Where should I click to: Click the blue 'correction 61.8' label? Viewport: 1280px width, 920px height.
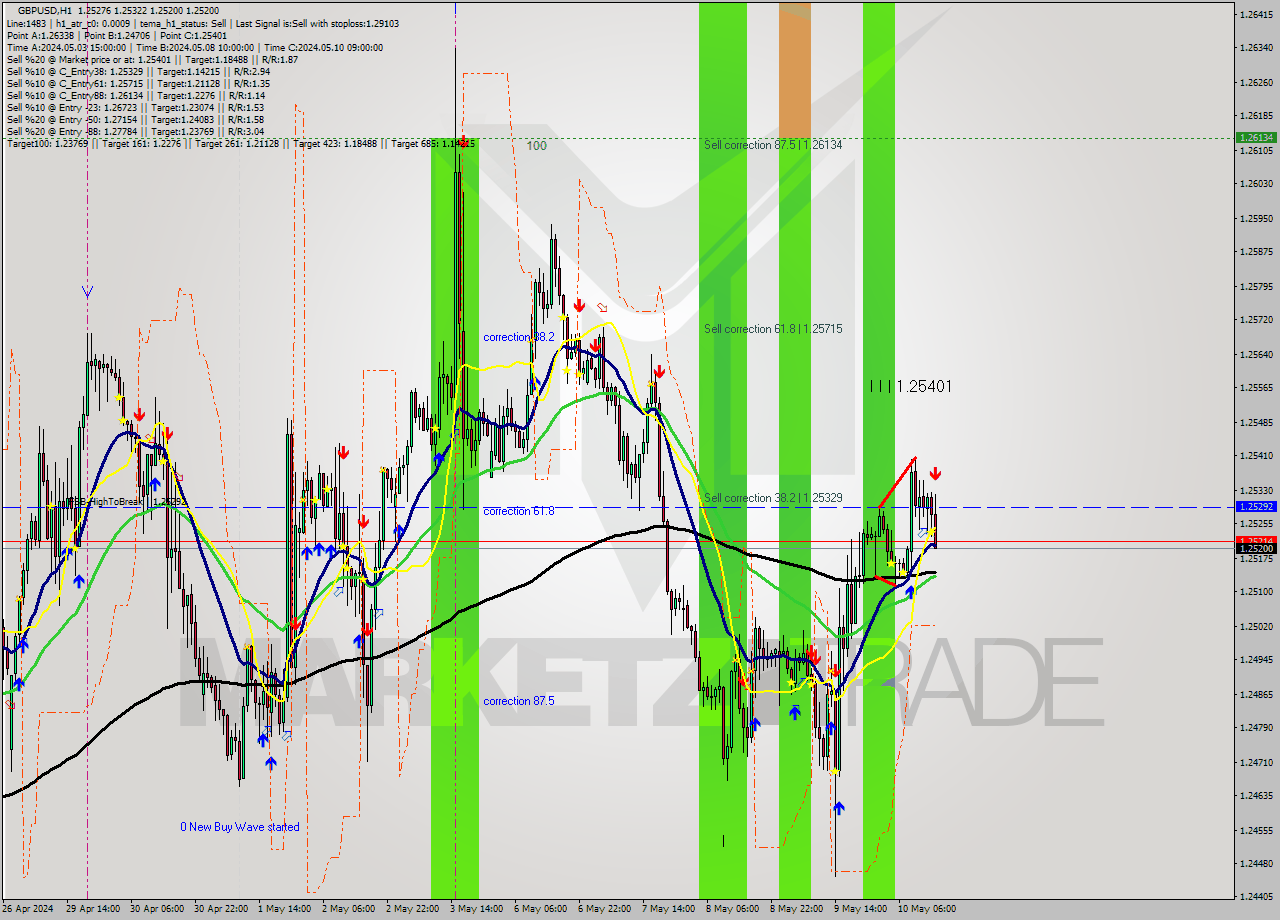tap(519, 511)
